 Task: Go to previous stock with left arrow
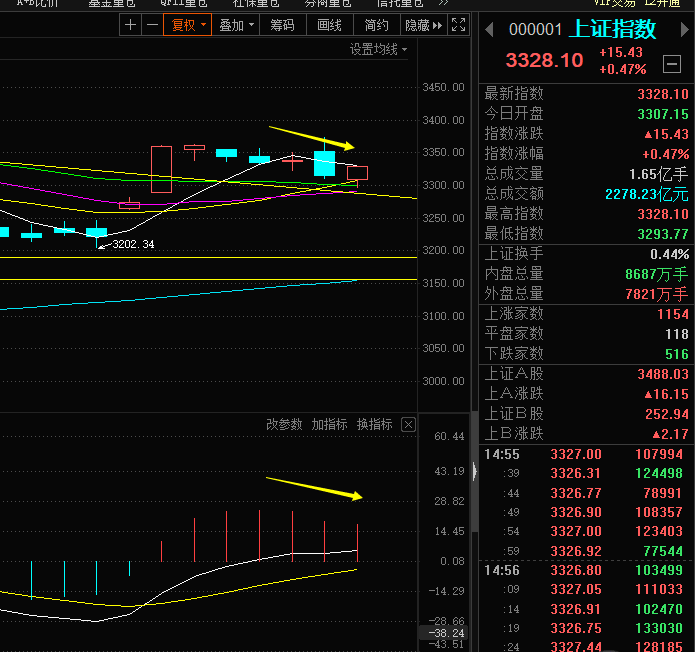[489, 30]
